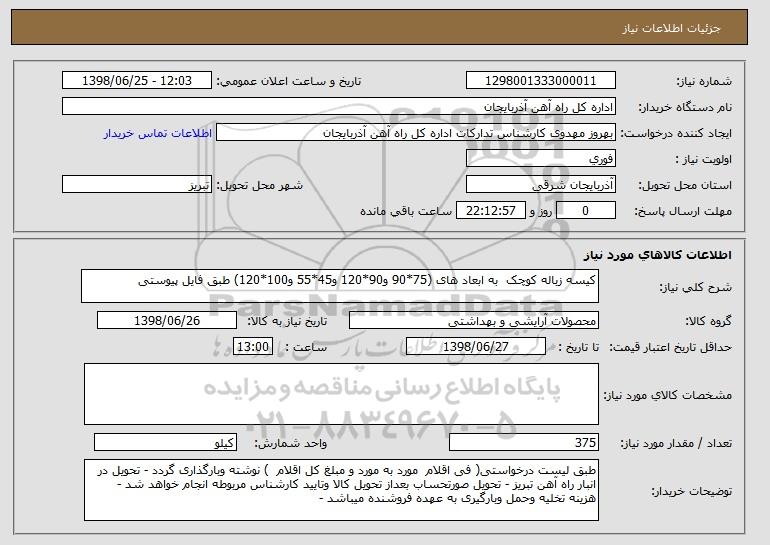Click the delivery city field تبریز
The image size is (770, 545).
[137, 185]
